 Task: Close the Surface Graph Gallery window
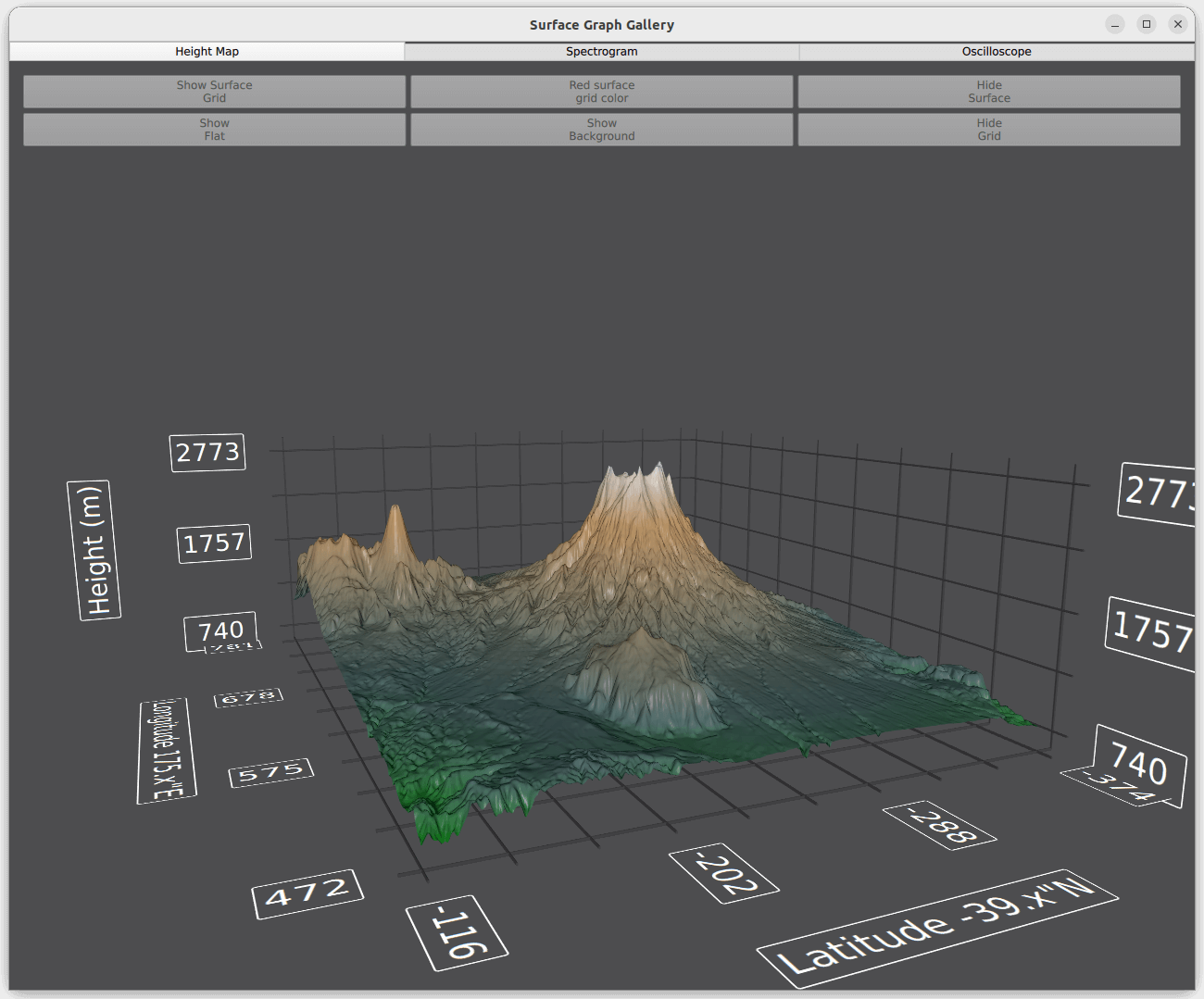1178,25
